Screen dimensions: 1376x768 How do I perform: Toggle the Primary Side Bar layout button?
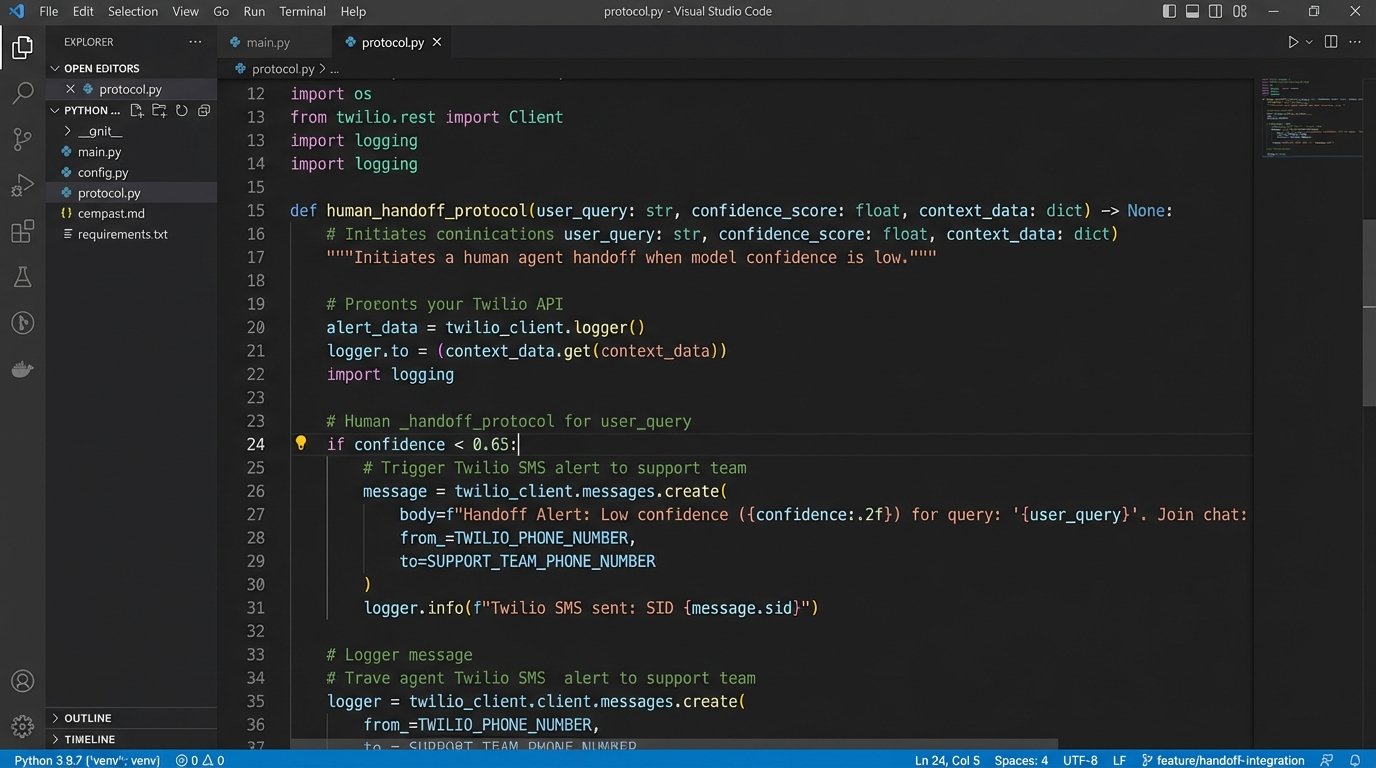pyautogui.click(x=1169, y=12)
